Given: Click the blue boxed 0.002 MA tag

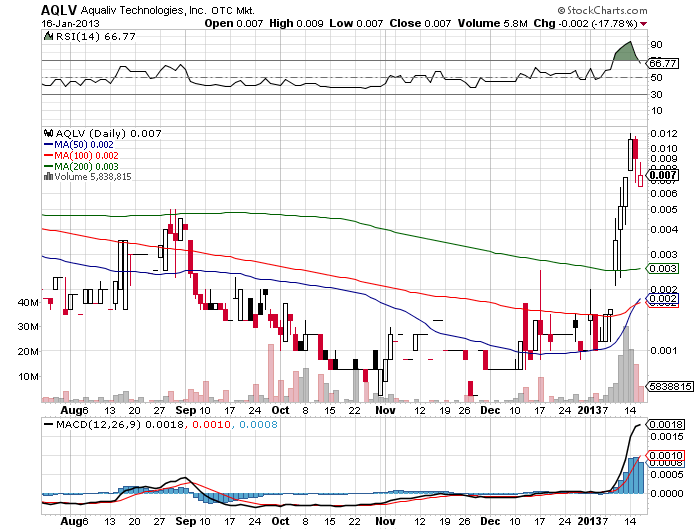Looking at the screenshot, I should click(662, 298).
